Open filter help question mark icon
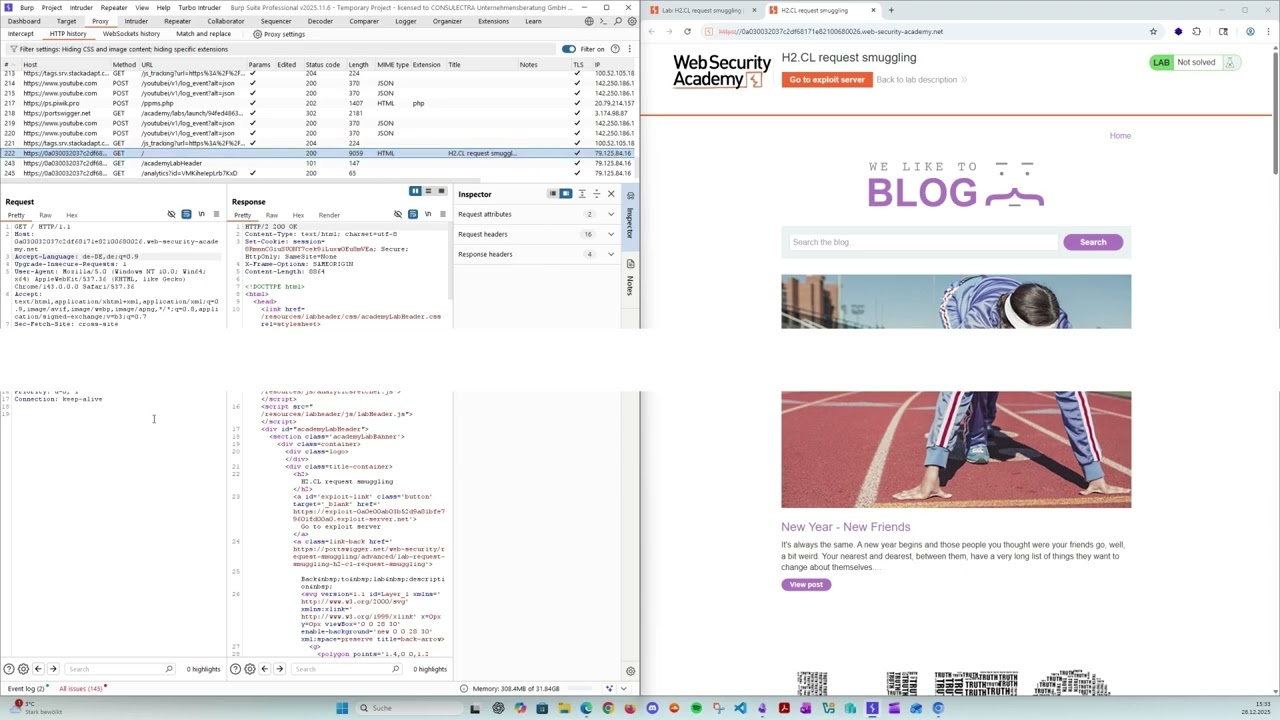Screen dimensions: 1280x720 pos(615,49)
